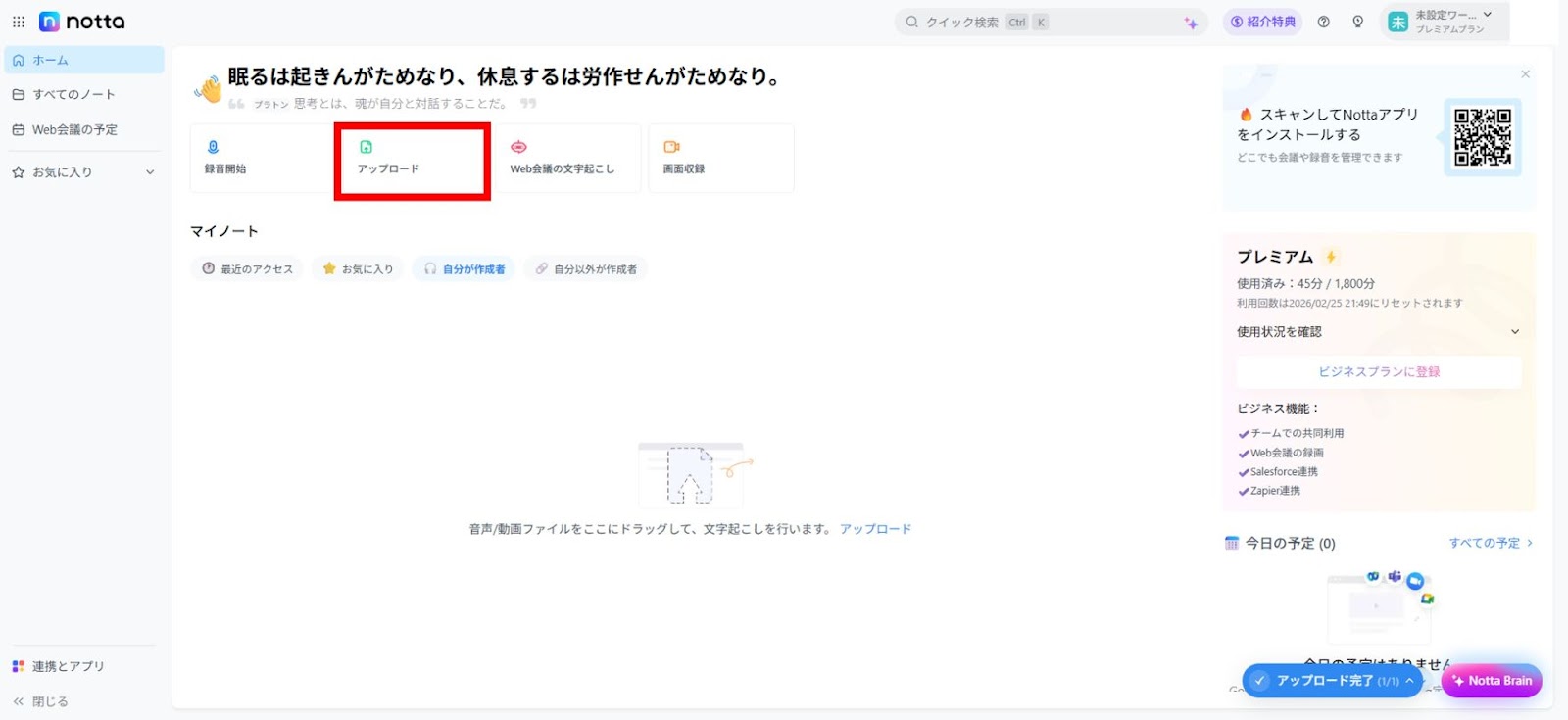The image size is (1568, 720).
Task: Open the help question mark icon
Action: (1324, 22)
